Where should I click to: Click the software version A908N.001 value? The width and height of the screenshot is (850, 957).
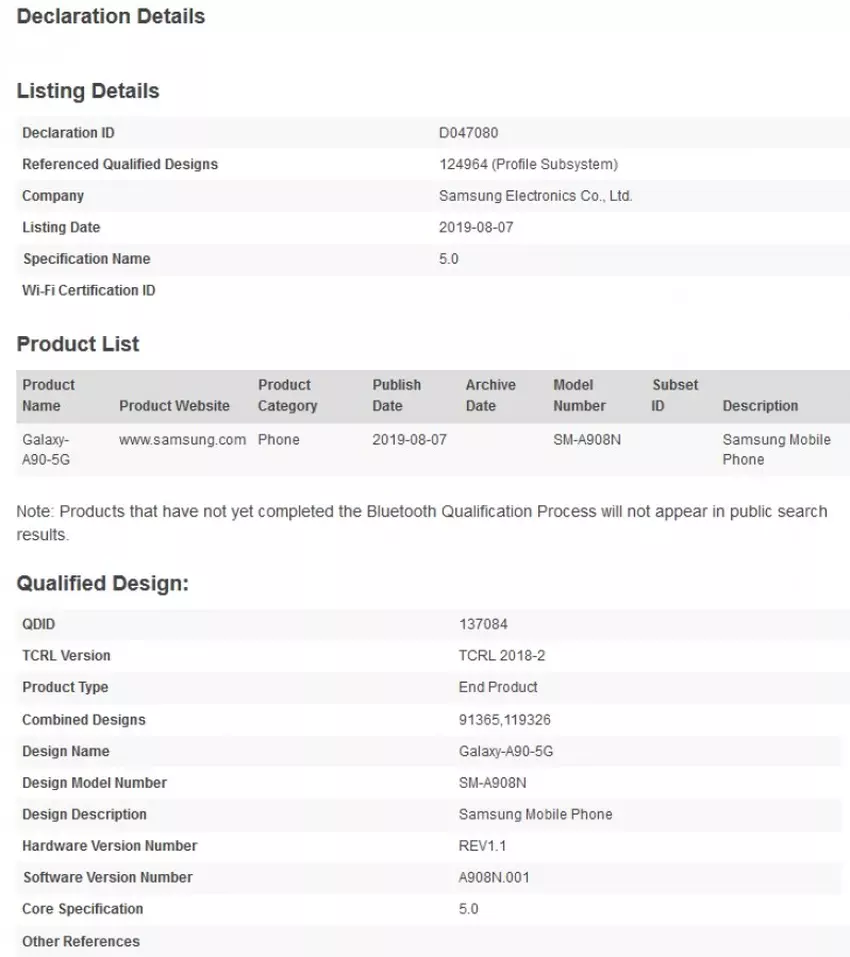click(x=494, y=878)
